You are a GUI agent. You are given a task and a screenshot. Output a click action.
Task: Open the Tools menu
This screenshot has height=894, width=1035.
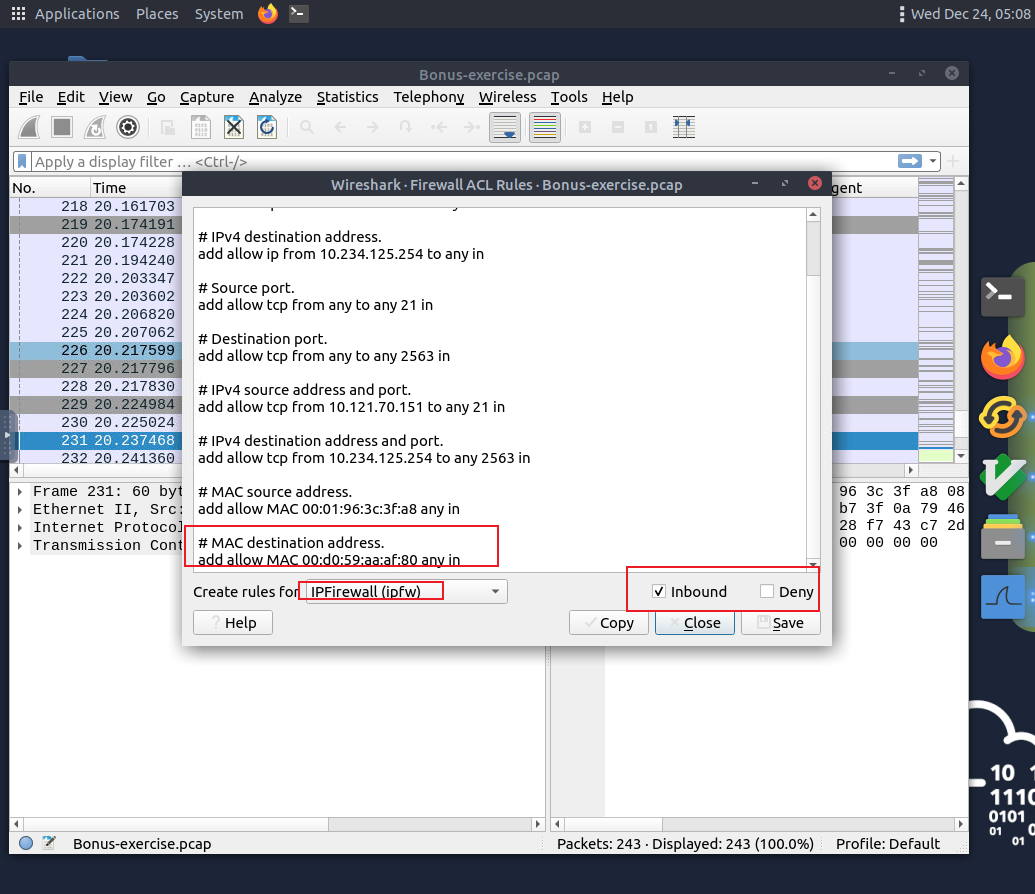(569, 97)
